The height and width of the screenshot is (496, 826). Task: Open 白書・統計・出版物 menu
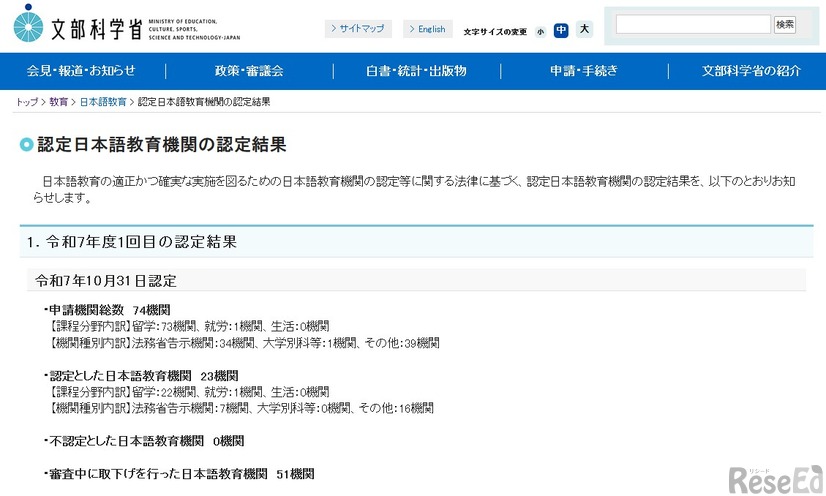tap(415, 71)
